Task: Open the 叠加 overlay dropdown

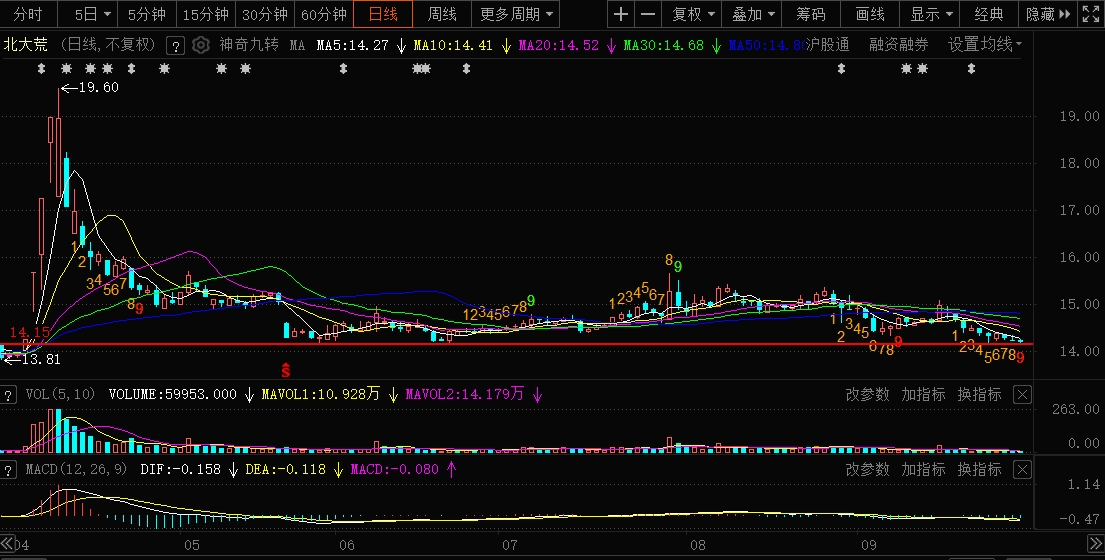Action: pos(753,14)
